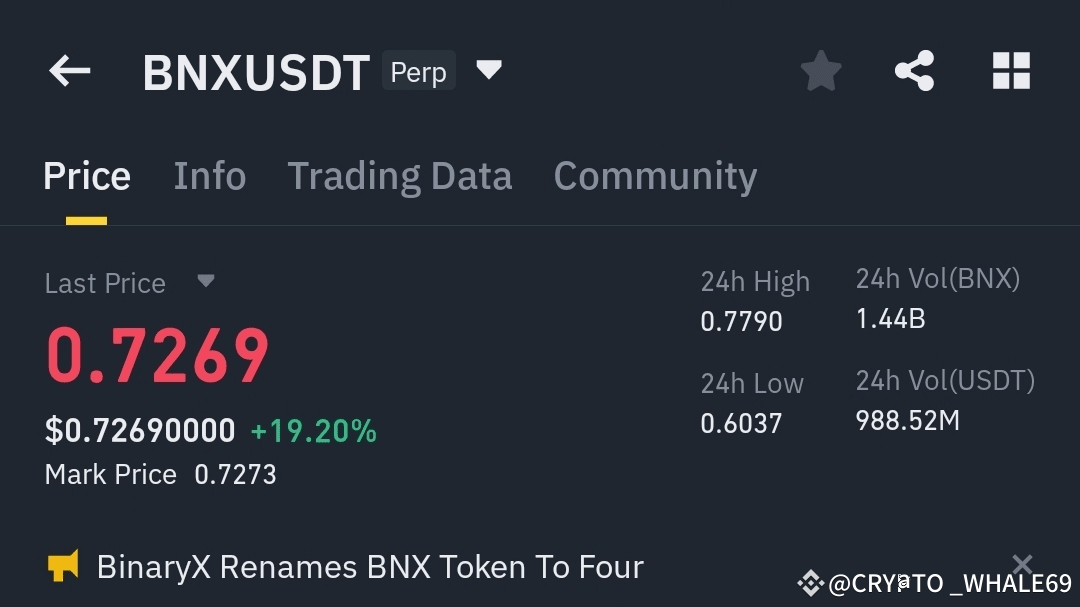Image resolution: width=1080 pixels, height=607 pixels.
Task: Click the back arrow to exit the chart
Action: coord(68,70)
